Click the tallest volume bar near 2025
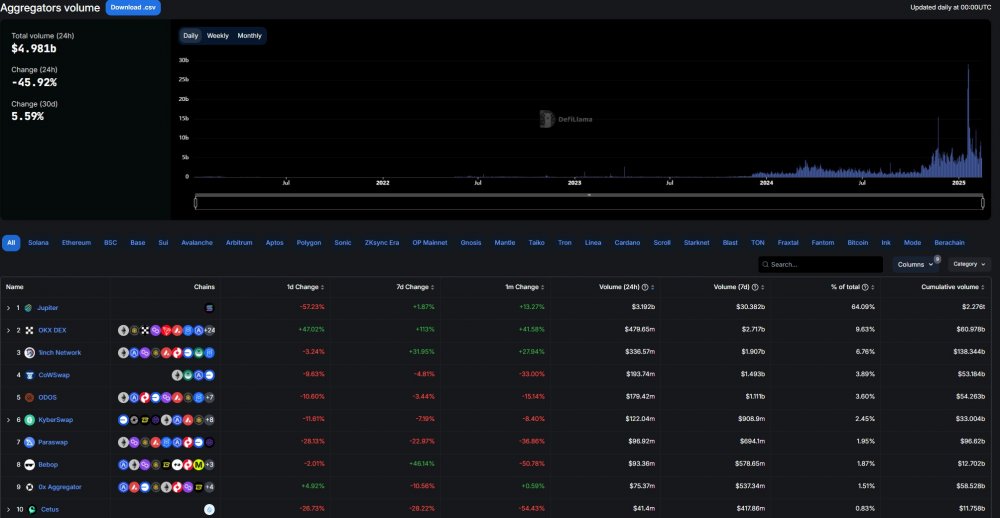Screen dimensions: 1000x518 [968, 121]
